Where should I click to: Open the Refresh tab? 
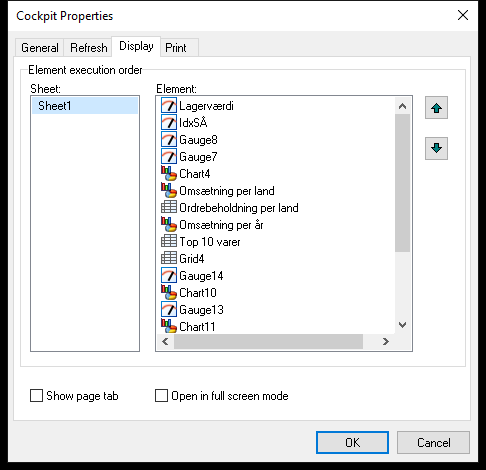pos(89,48)
